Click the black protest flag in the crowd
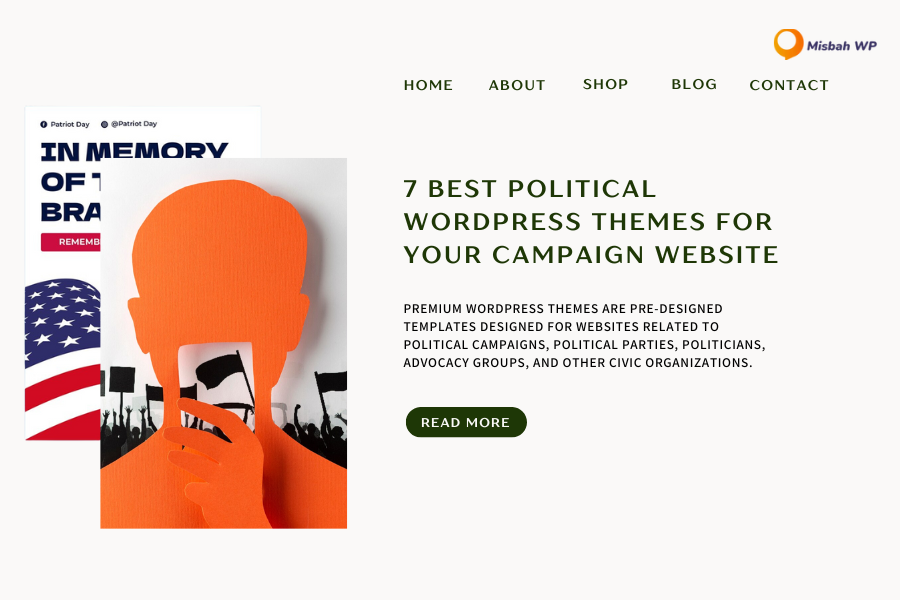The image size is (900, 600). point(221,370)
